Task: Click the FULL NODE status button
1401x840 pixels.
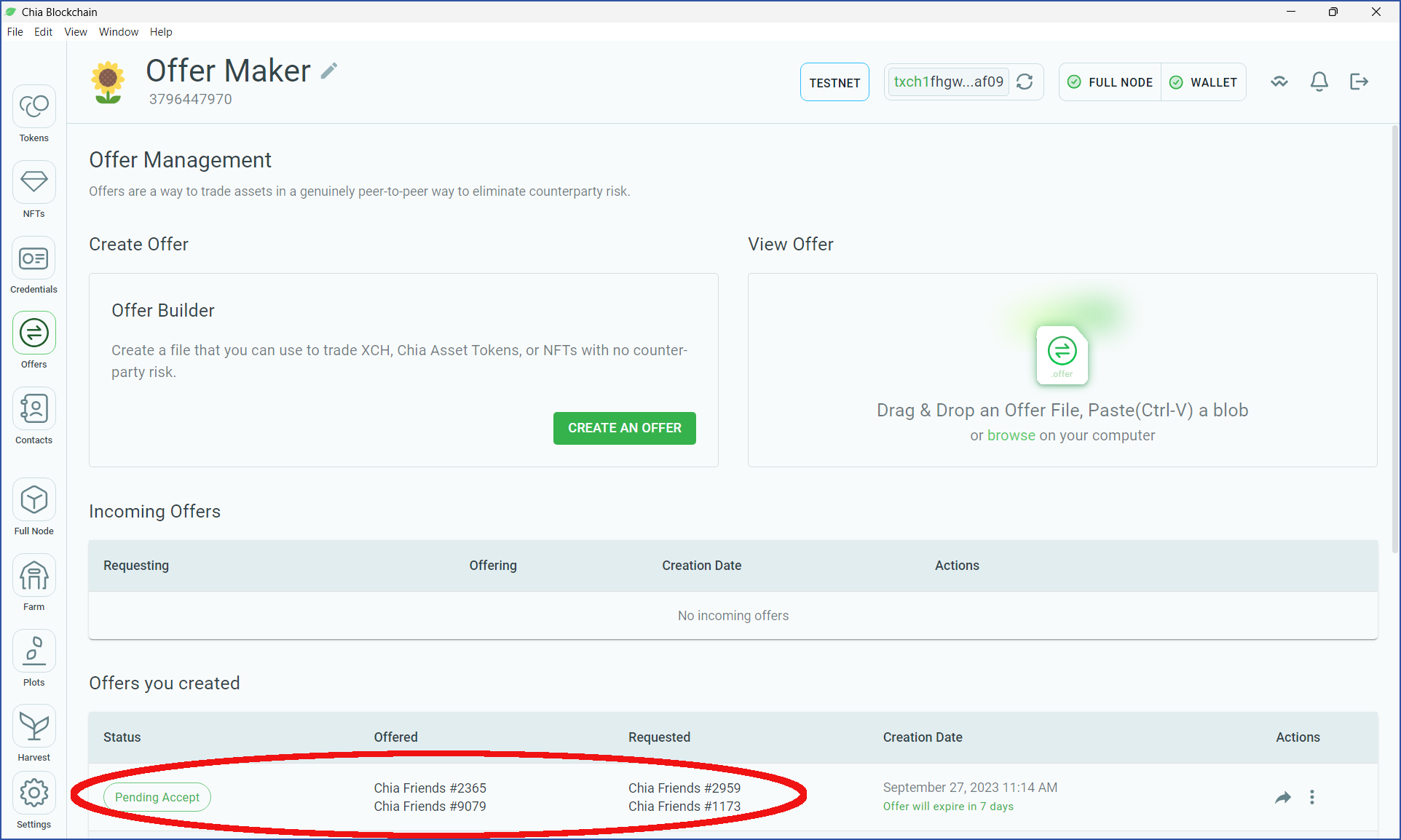Action: pos(1110,82)
